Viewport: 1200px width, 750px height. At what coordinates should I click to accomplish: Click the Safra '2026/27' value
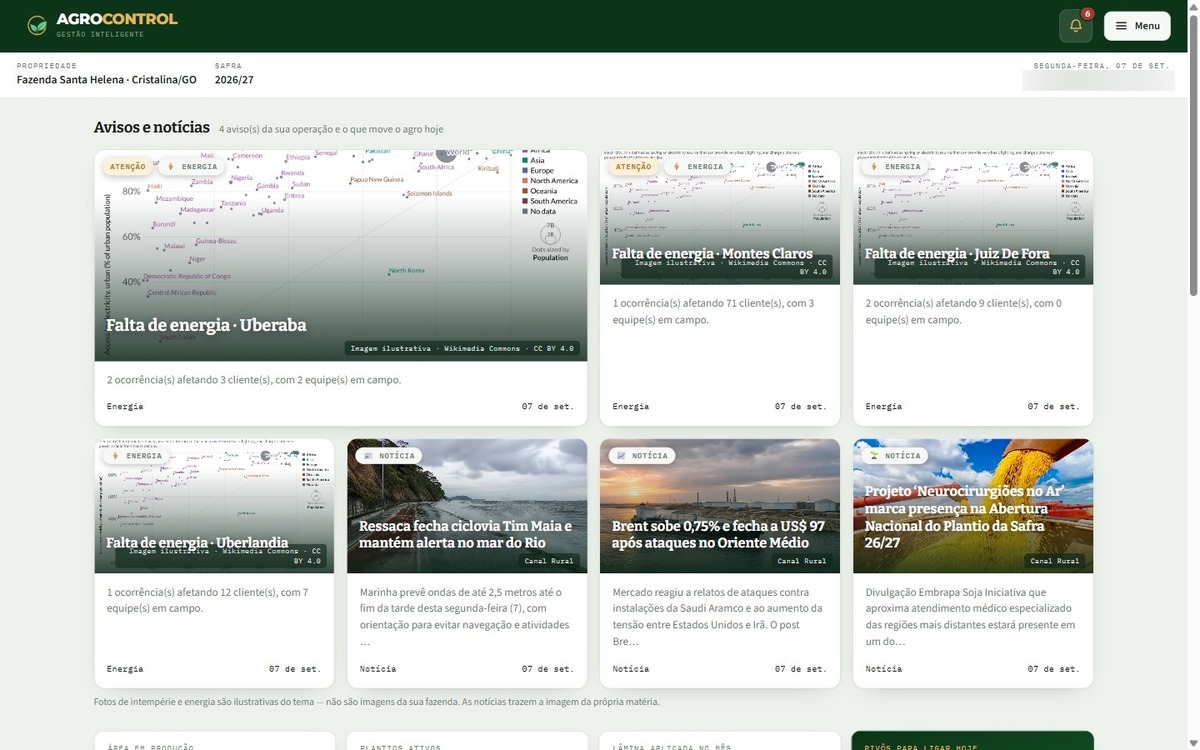click(x=234, y=80)
